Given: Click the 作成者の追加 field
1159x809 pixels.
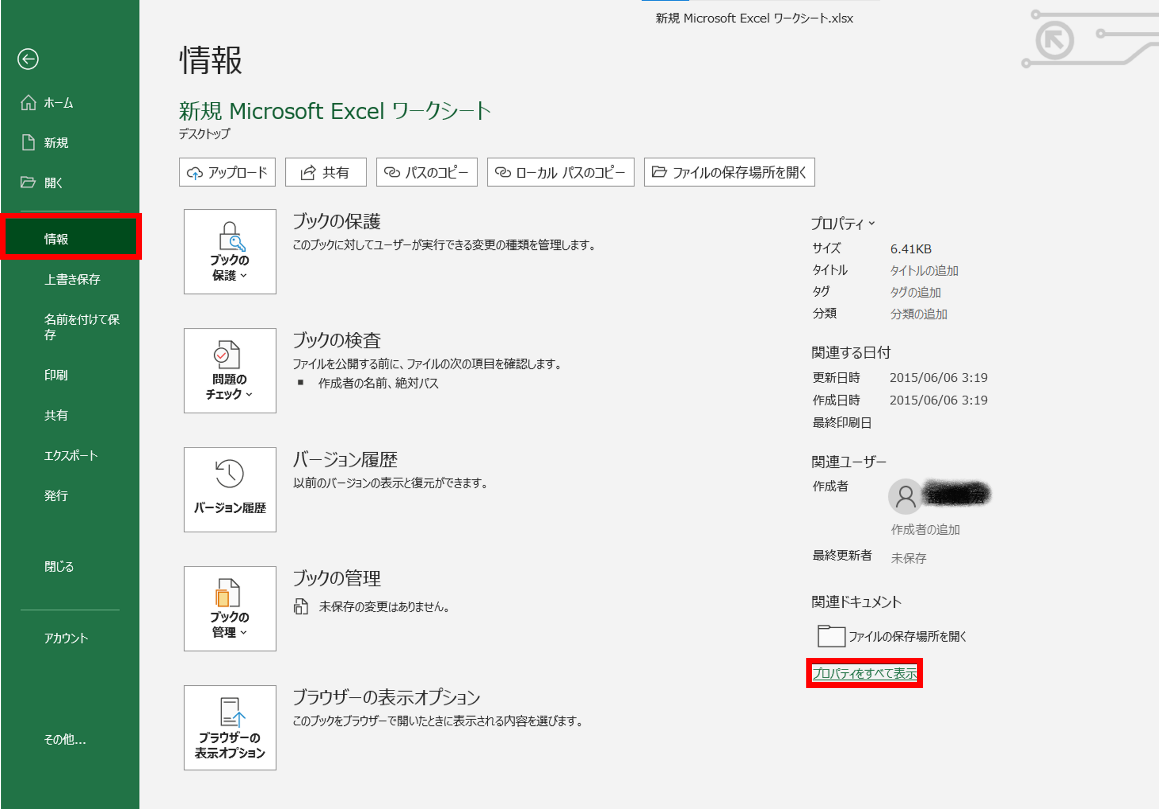Looking at the screenshot, I should pyautogui.click(x=925, y=529).
